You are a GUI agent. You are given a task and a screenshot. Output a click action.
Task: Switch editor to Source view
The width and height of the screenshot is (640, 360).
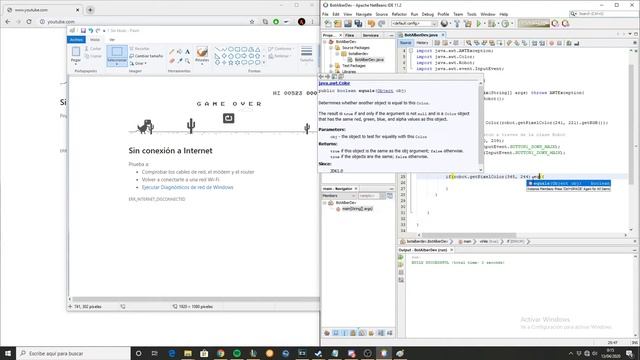click(405, 43)
